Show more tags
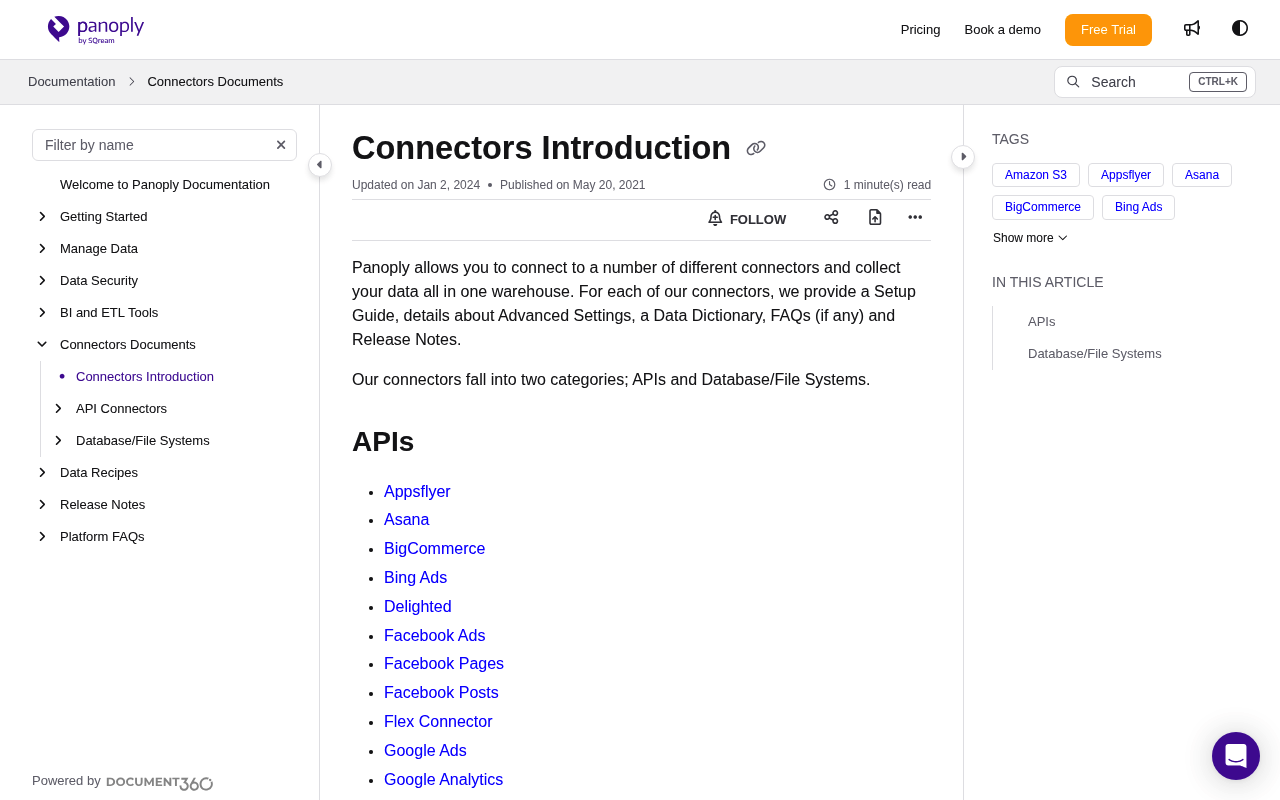This screenshot has height=800, width=1280. (x=1030, y=238)
